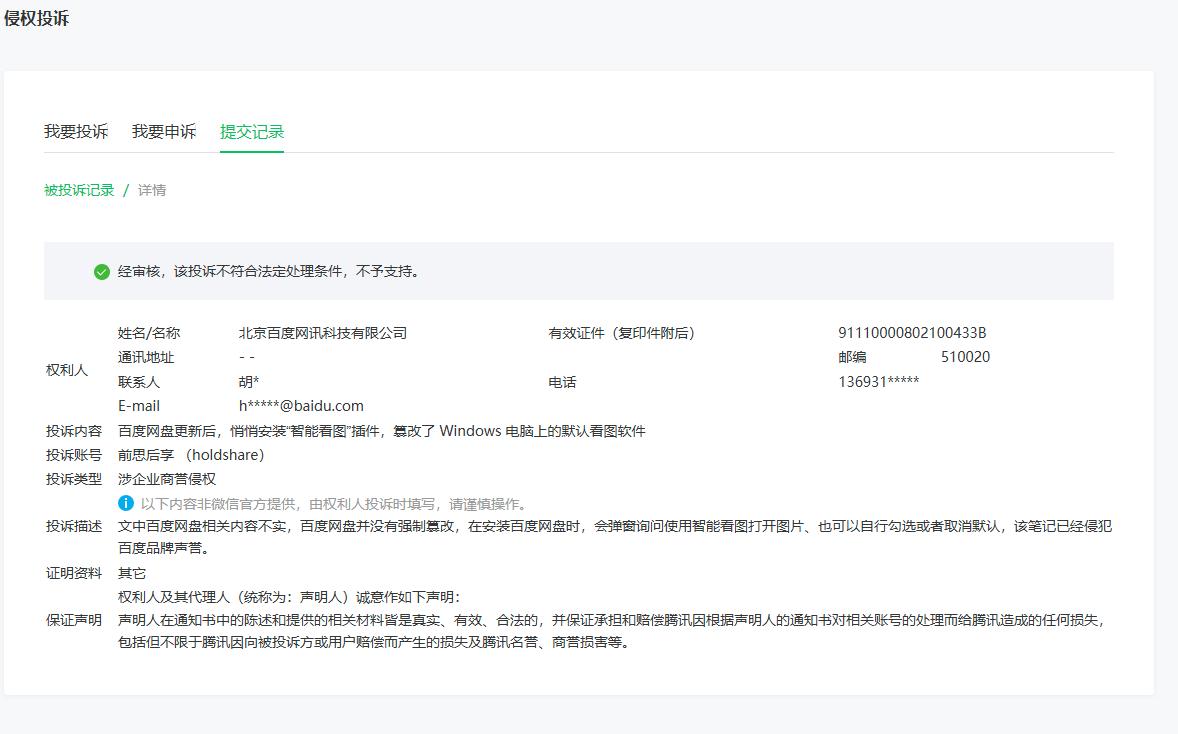This screenshot has width=1178, height=734.
Task: Click the 详情 breadcrumb item
Action: tap(152, 190)
